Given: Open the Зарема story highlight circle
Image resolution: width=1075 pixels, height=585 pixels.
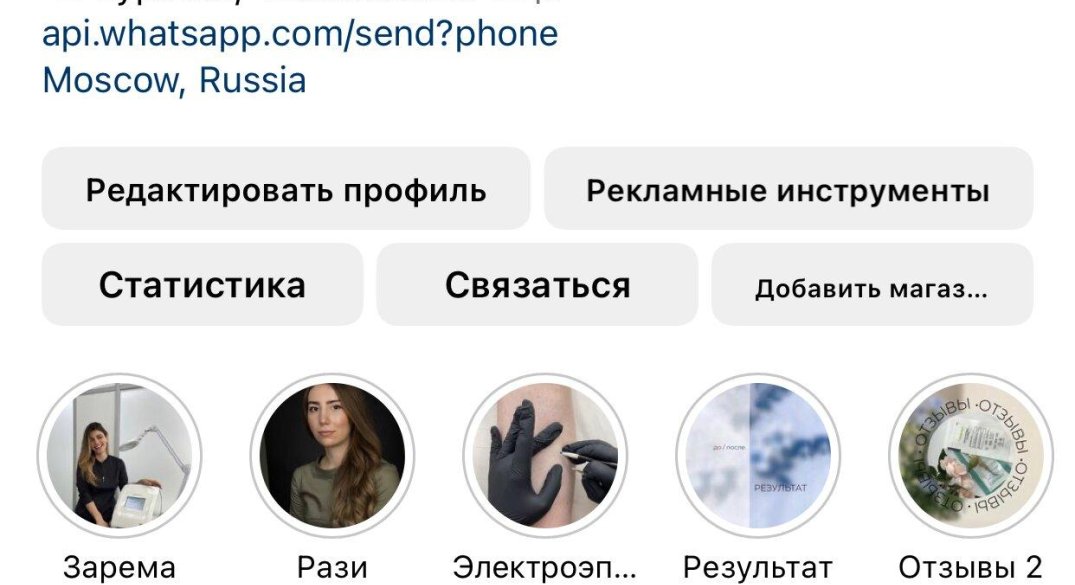Looking at the screenshot, I should tap(119, 455).
